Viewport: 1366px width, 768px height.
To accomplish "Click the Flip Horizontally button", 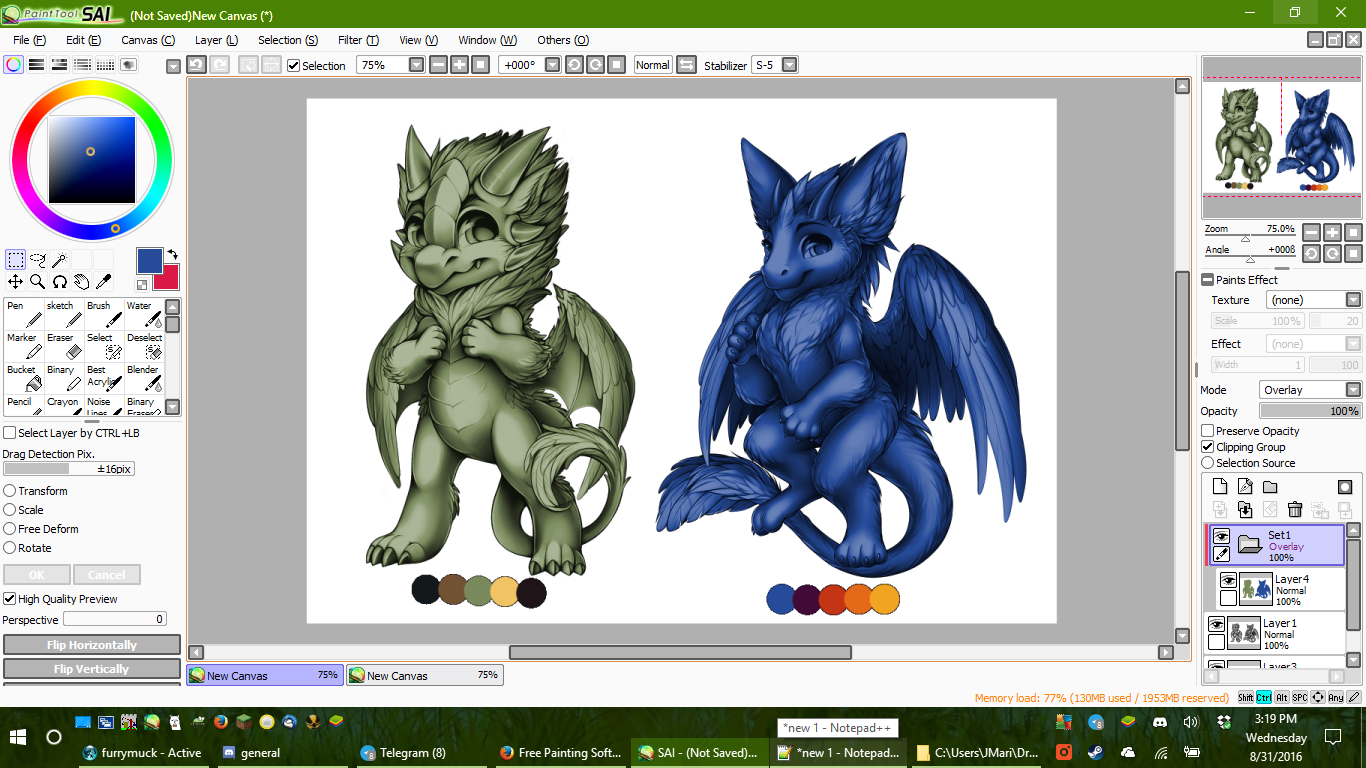I will [x=92, y=645].
